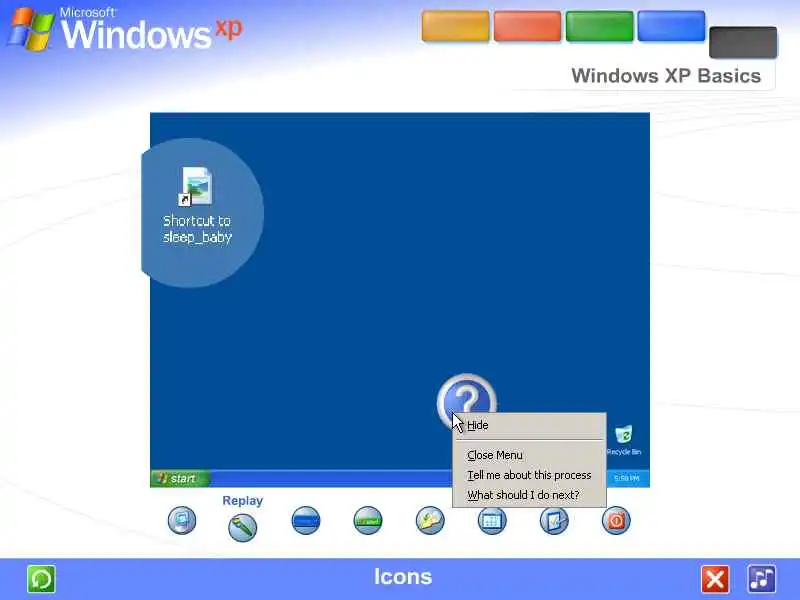Open the folder lesson yellow icon
This screenshot has height=600, width=800.
coord(430,520)
